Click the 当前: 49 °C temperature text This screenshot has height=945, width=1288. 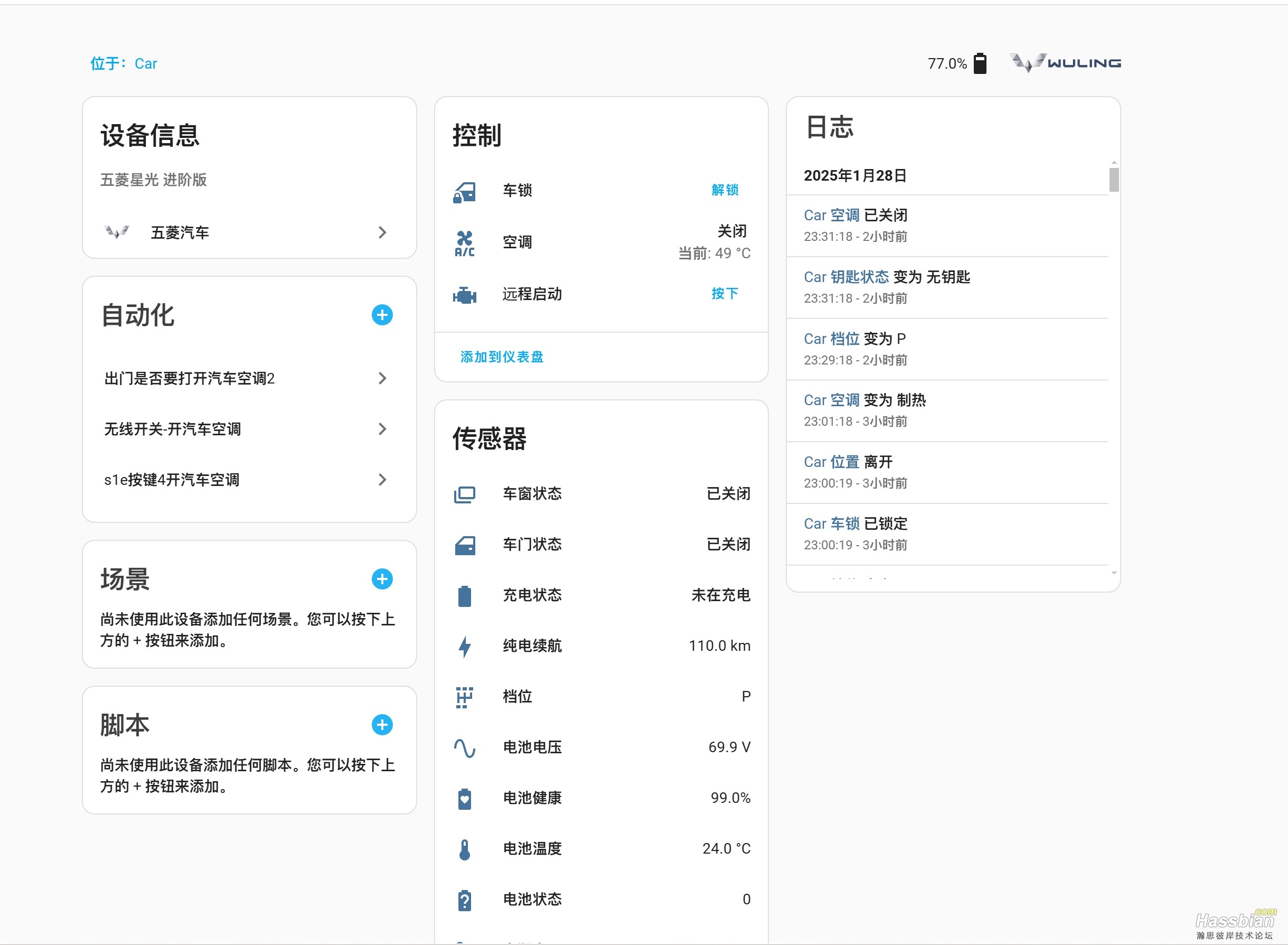[x=714, y=254]
